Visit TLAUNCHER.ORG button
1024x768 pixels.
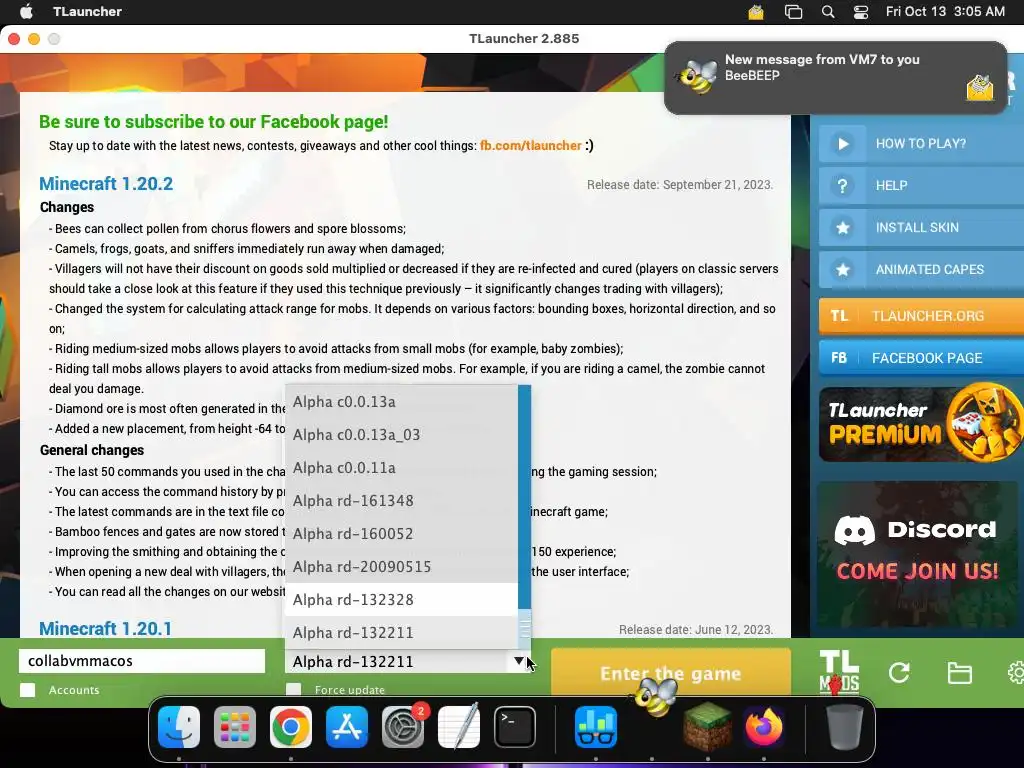click(921, 316)
